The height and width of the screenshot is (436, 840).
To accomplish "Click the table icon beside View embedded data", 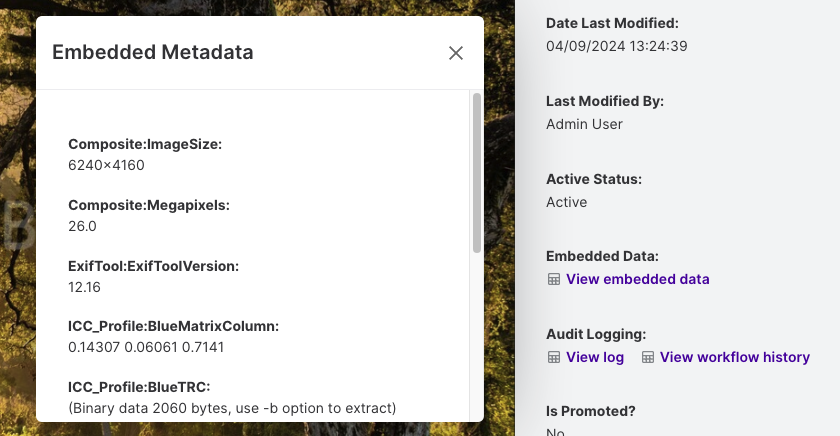I will tap(554, 279).
